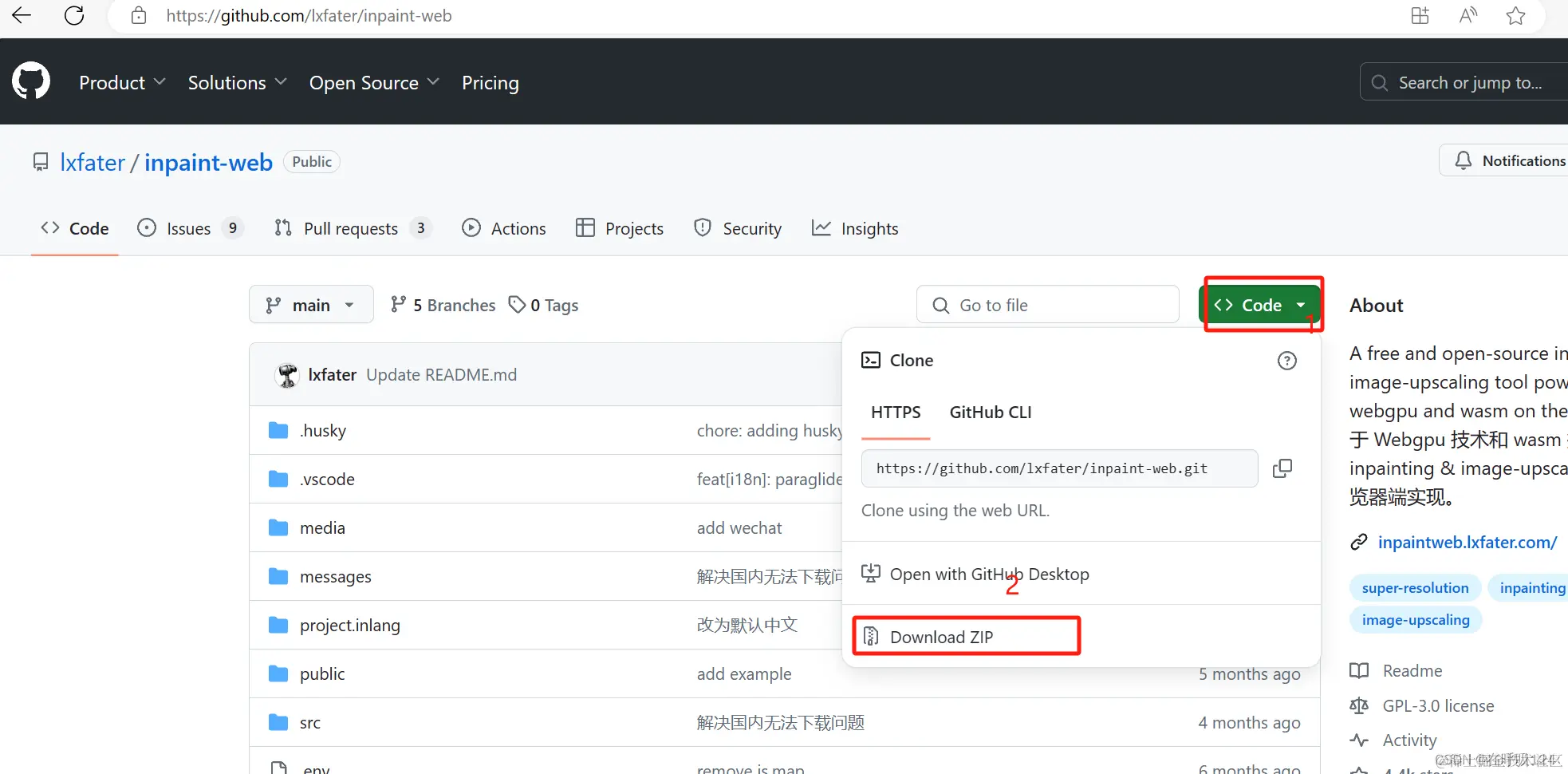
Task: Open the GPL-3.0 license link
Action: 1439,706
